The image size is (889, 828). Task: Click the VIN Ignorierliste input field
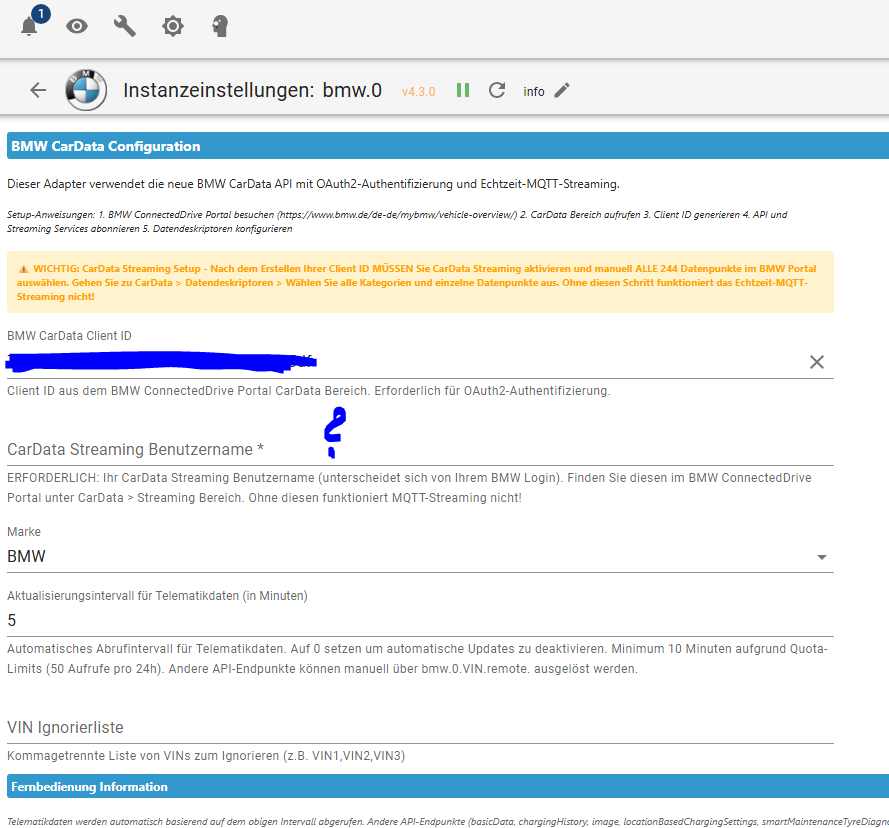[420, 728]
